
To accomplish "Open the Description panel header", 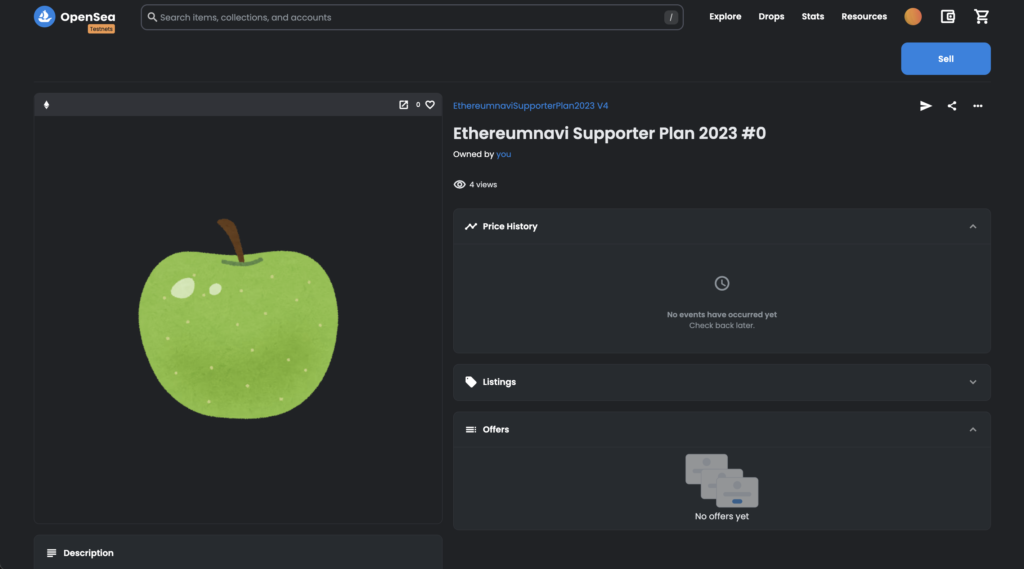I will [x=238, y=552].
